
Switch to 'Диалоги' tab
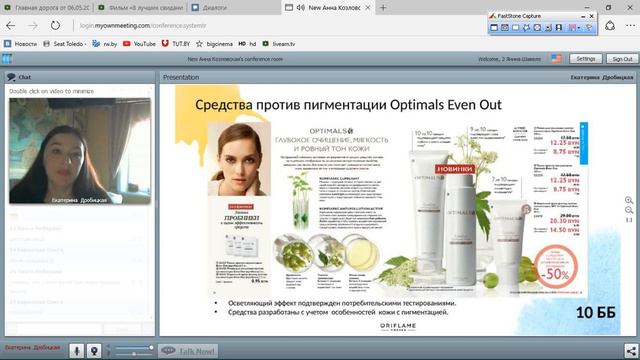[x=234, y=7]
